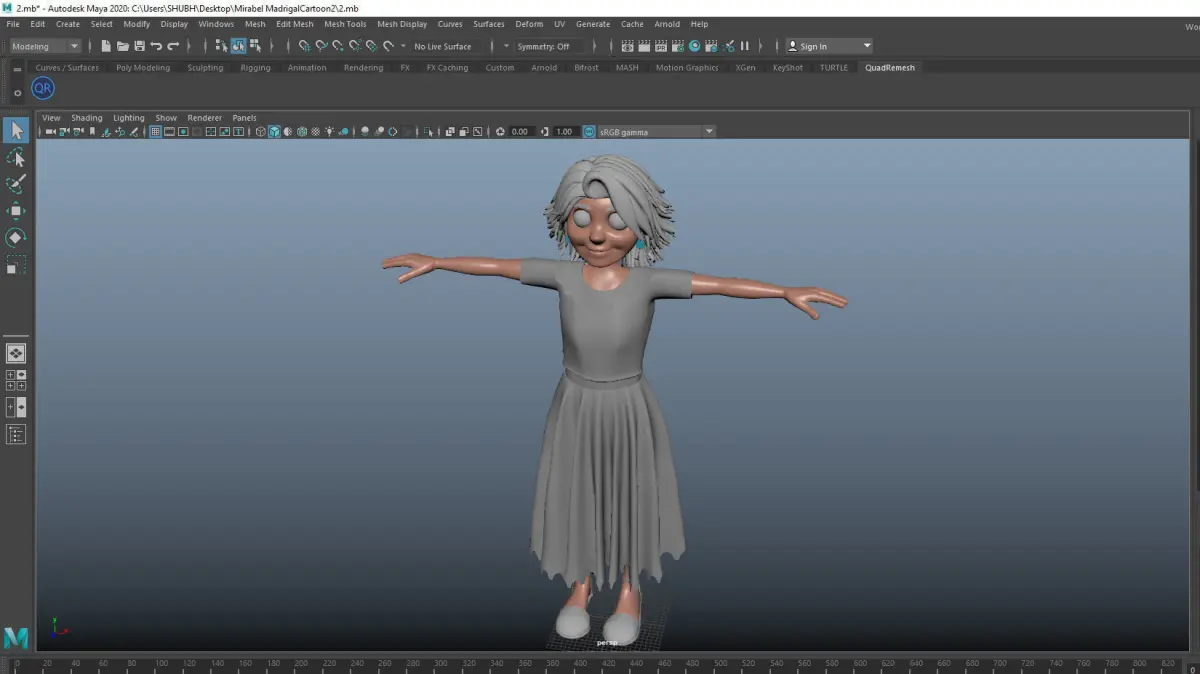Toggle the Isolate Select icon
This screenshot has width=1200, height=674.
[x=428, y=131]
